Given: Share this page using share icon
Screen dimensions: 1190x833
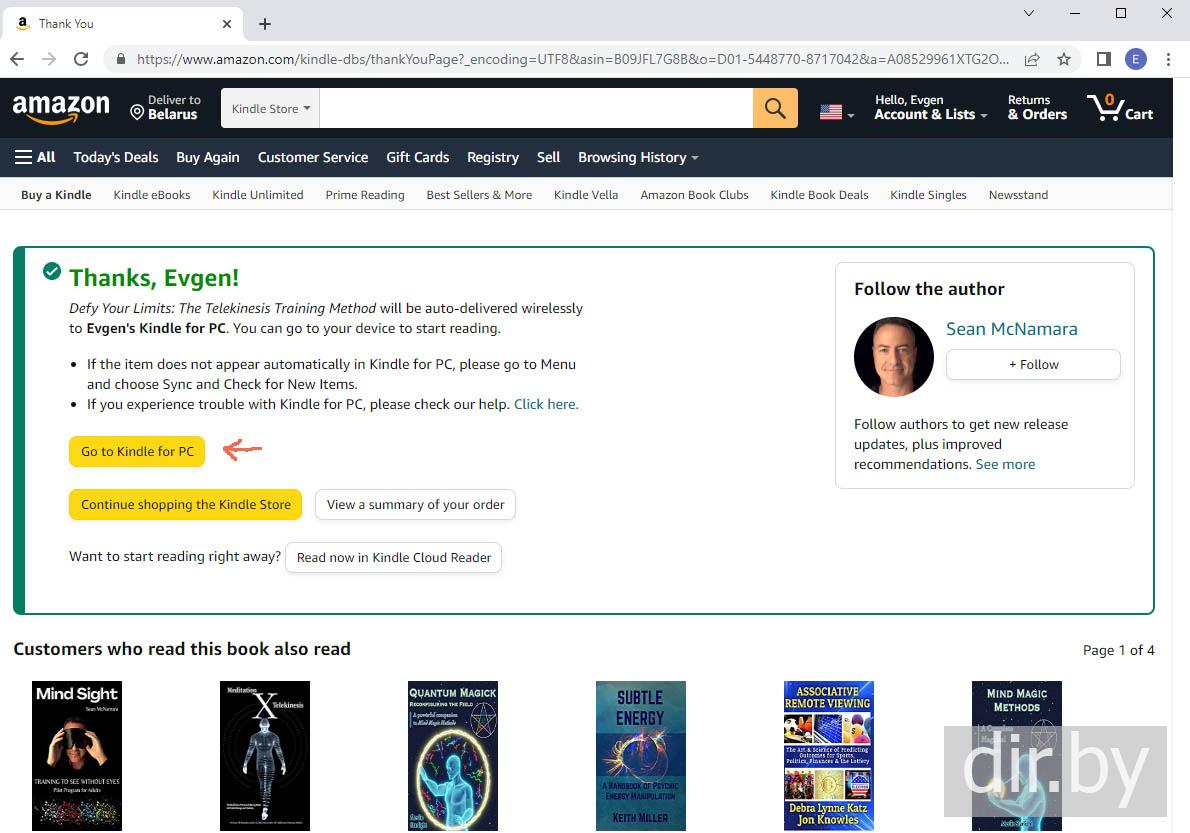Looking at the screenshot, I should click(1032, 59).
